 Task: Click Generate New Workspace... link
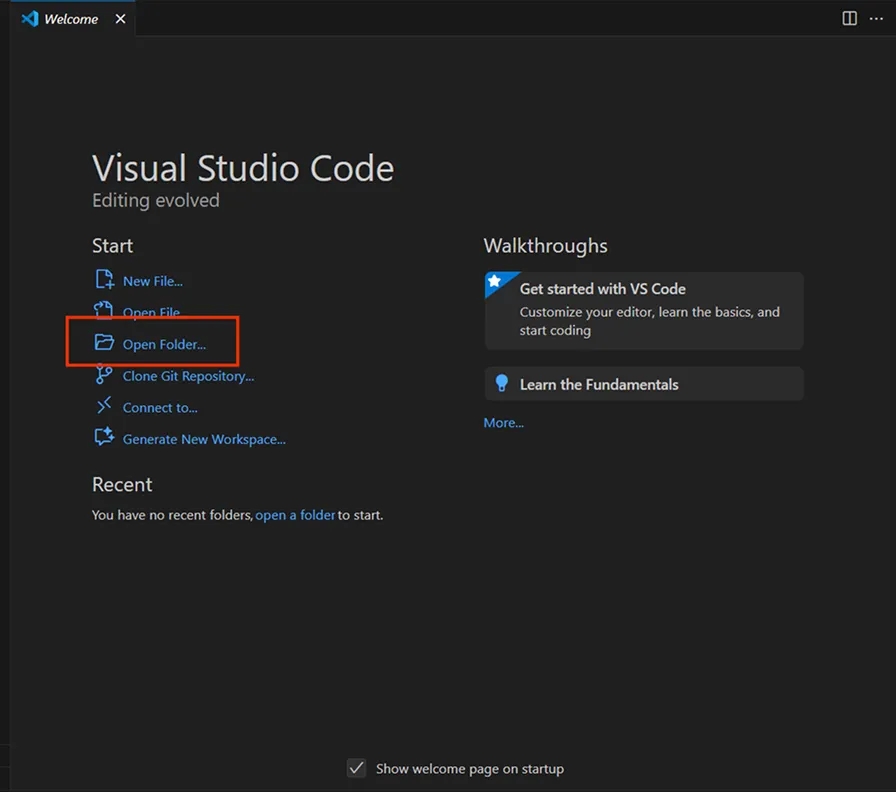pos(204,439)
